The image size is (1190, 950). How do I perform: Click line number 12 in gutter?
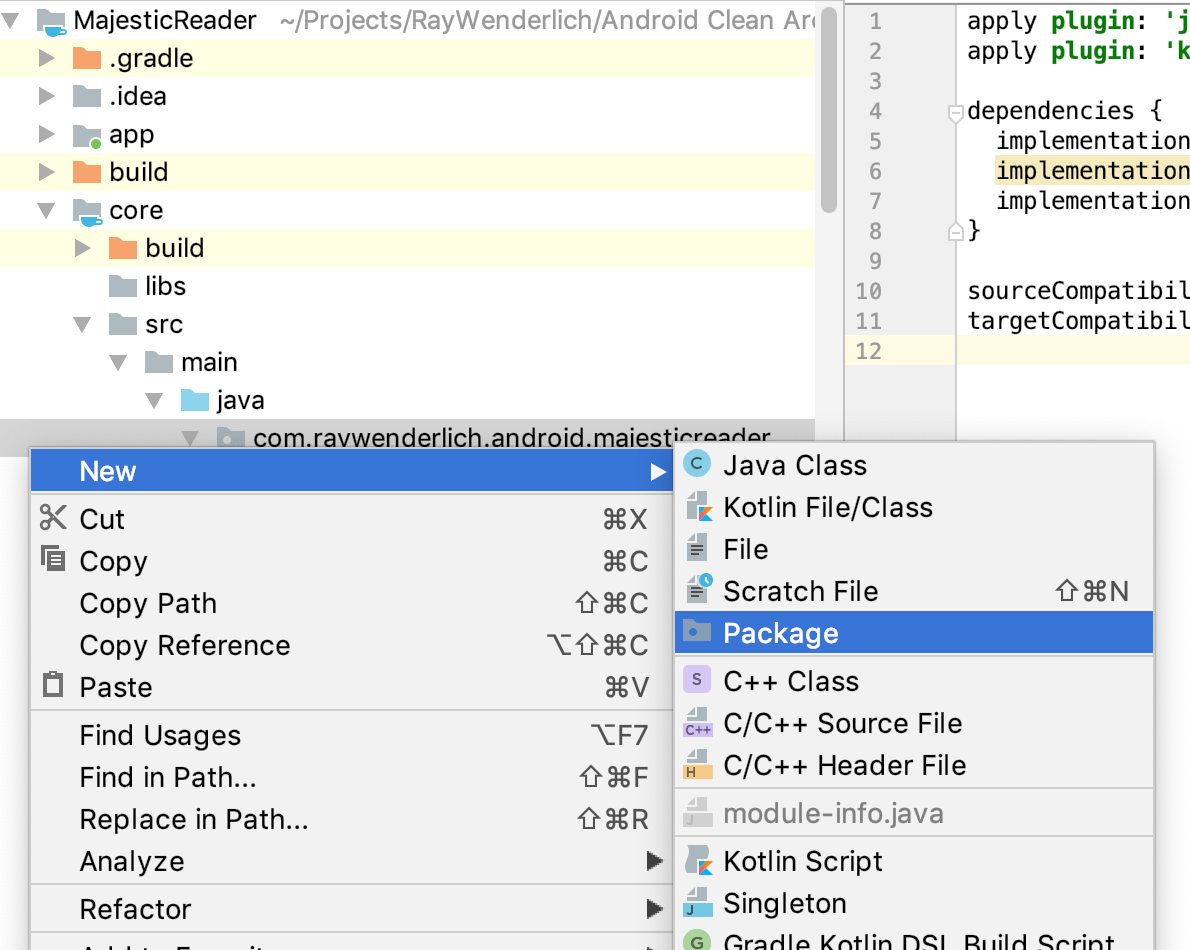[x=868, y=351]
